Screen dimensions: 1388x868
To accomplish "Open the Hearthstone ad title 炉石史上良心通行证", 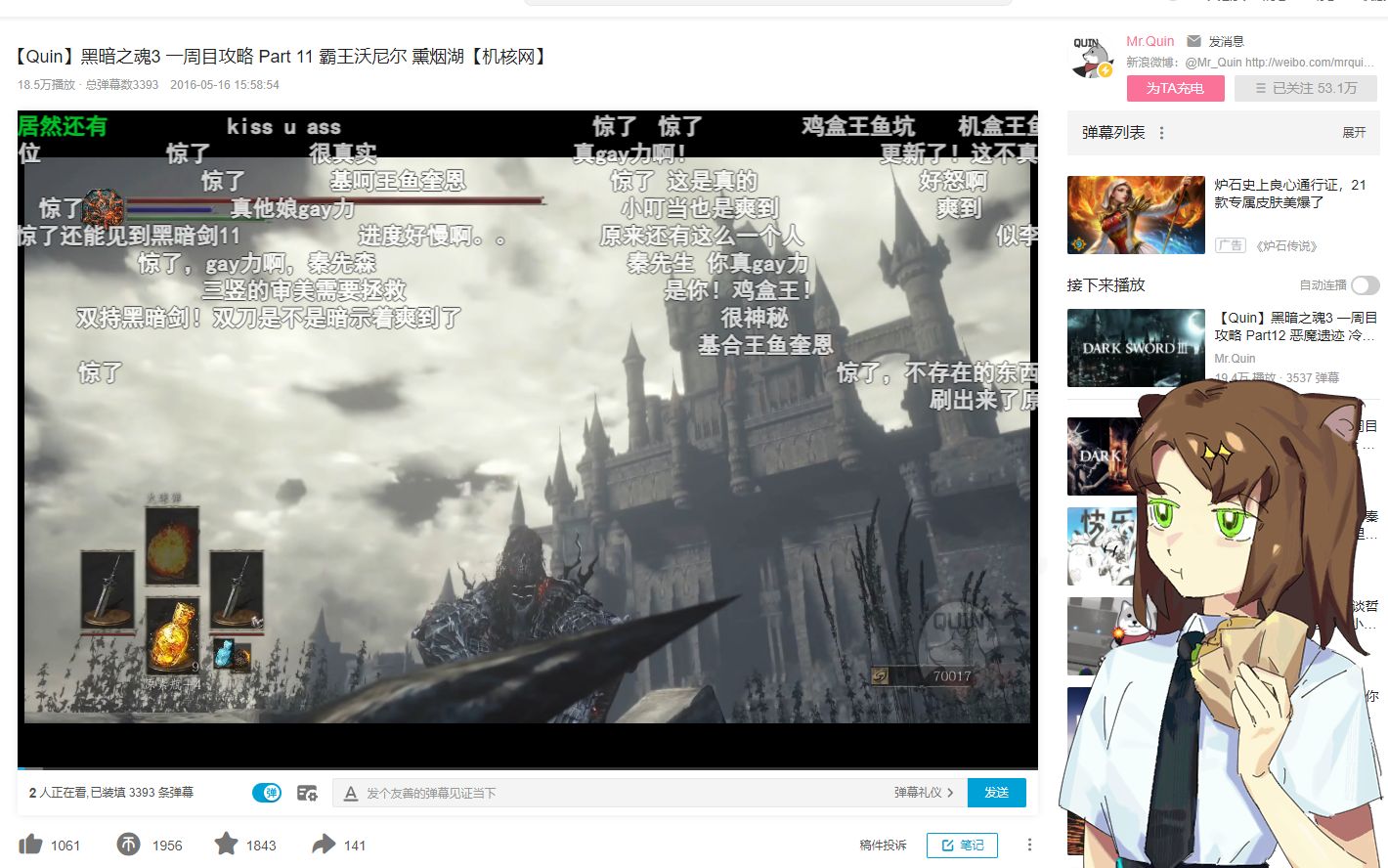I will pyautogui.click(x=1290, y=194).
